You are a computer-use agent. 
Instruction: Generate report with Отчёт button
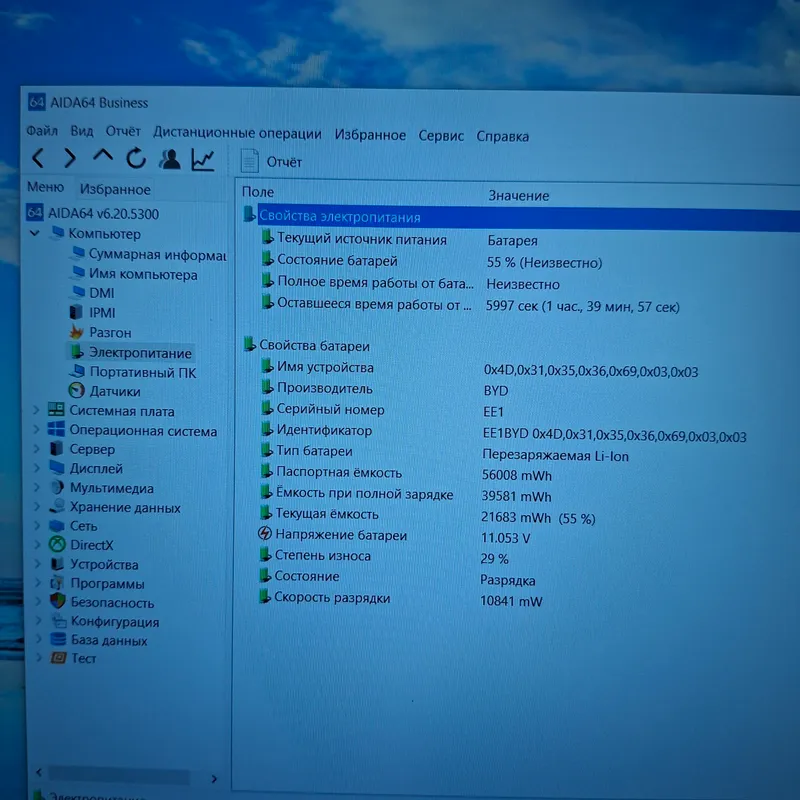click(271, 162)
